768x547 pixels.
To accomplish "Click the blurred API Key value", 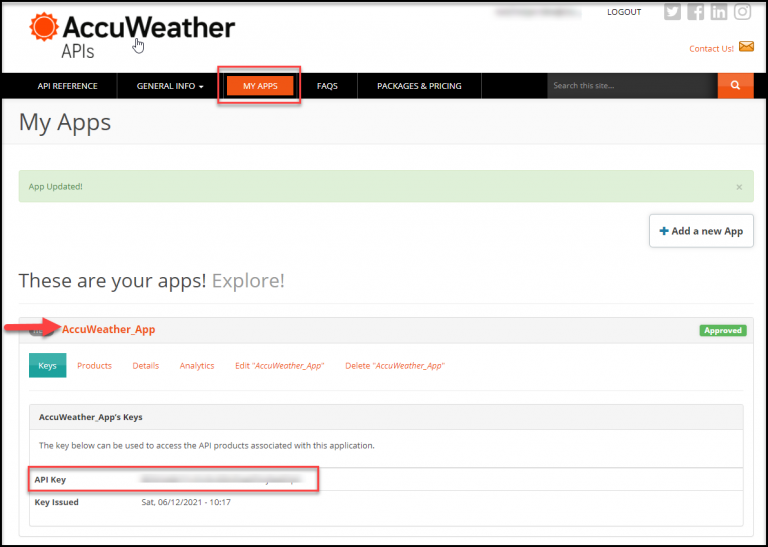I will point(220,479).
